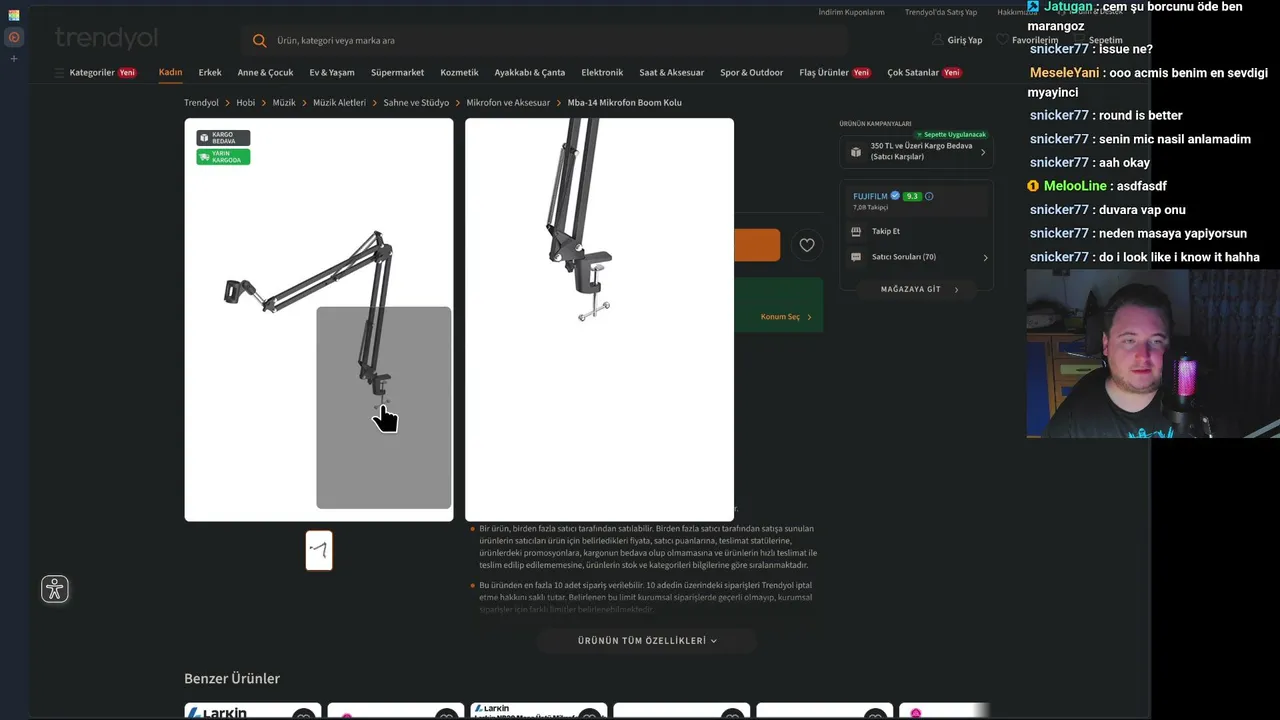This screenshot has width=1280, height=720.
Task: Click the 9.3 seller rating badge
Action: click(911, 196)
